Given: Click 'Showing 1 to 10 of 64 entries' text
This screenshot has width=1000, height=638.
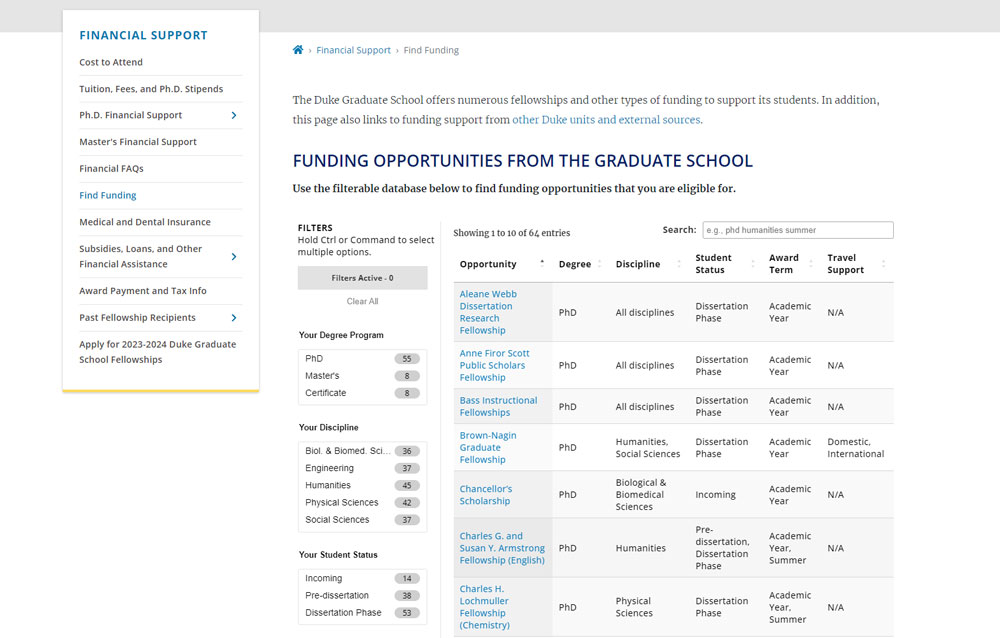Looking at the screenshot, I should [511, 233].
